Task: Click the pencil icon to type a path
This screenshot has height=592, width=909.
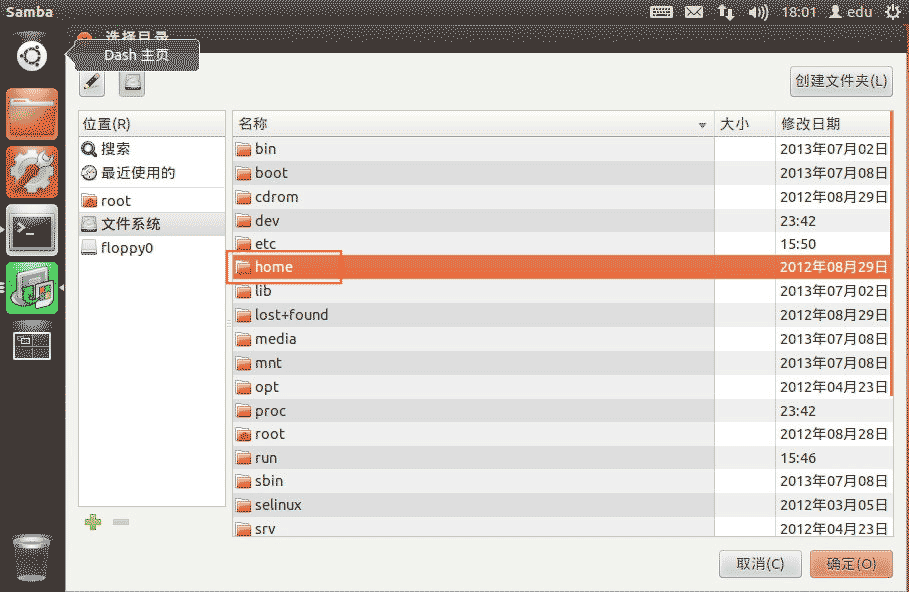Action: click(x=92, y=83)
